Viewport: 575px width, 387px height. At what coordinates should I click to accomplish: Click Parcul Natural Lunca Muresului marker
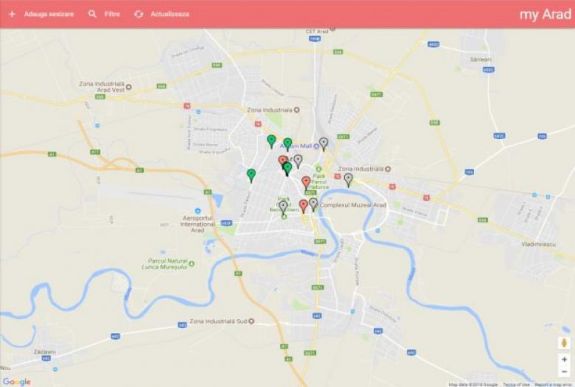191,264
